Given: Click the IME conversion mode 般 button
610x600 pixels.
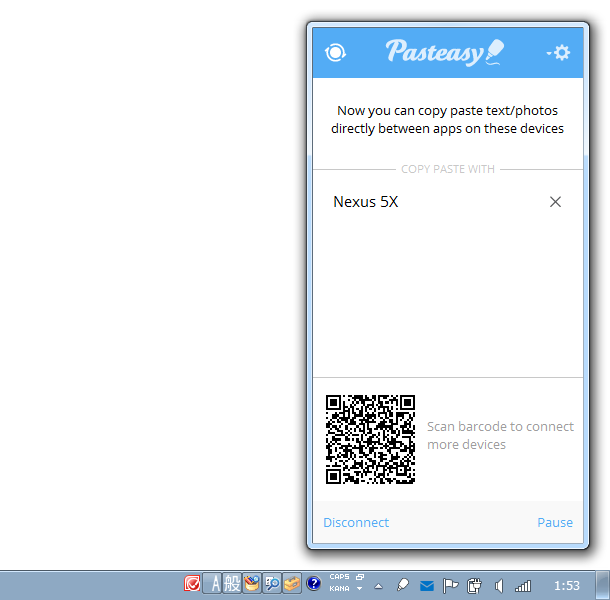Looking at the screenshot, I should 232,584.
